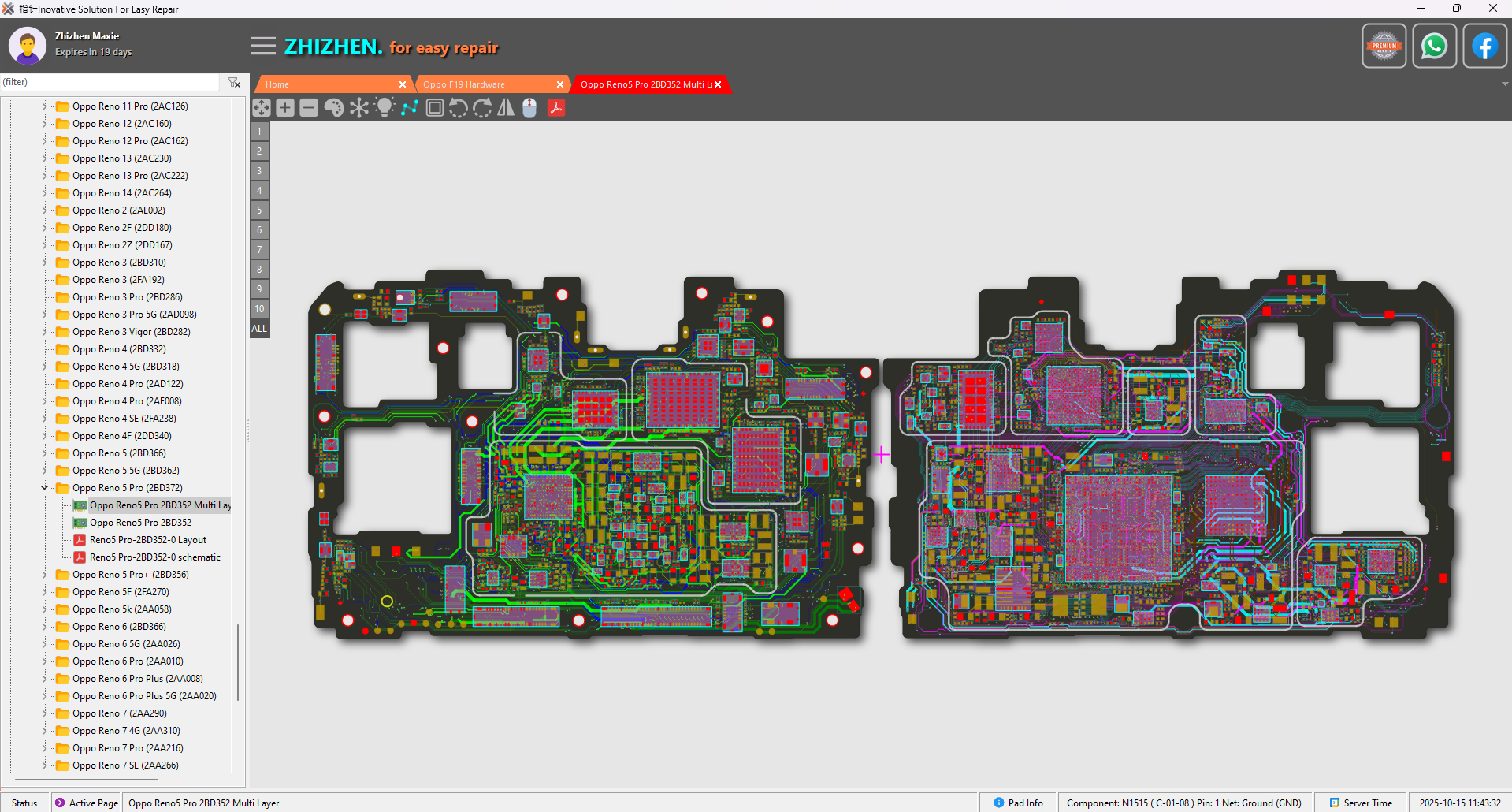
Task: Open the hamburger menu icon
Action: [263, 46]
